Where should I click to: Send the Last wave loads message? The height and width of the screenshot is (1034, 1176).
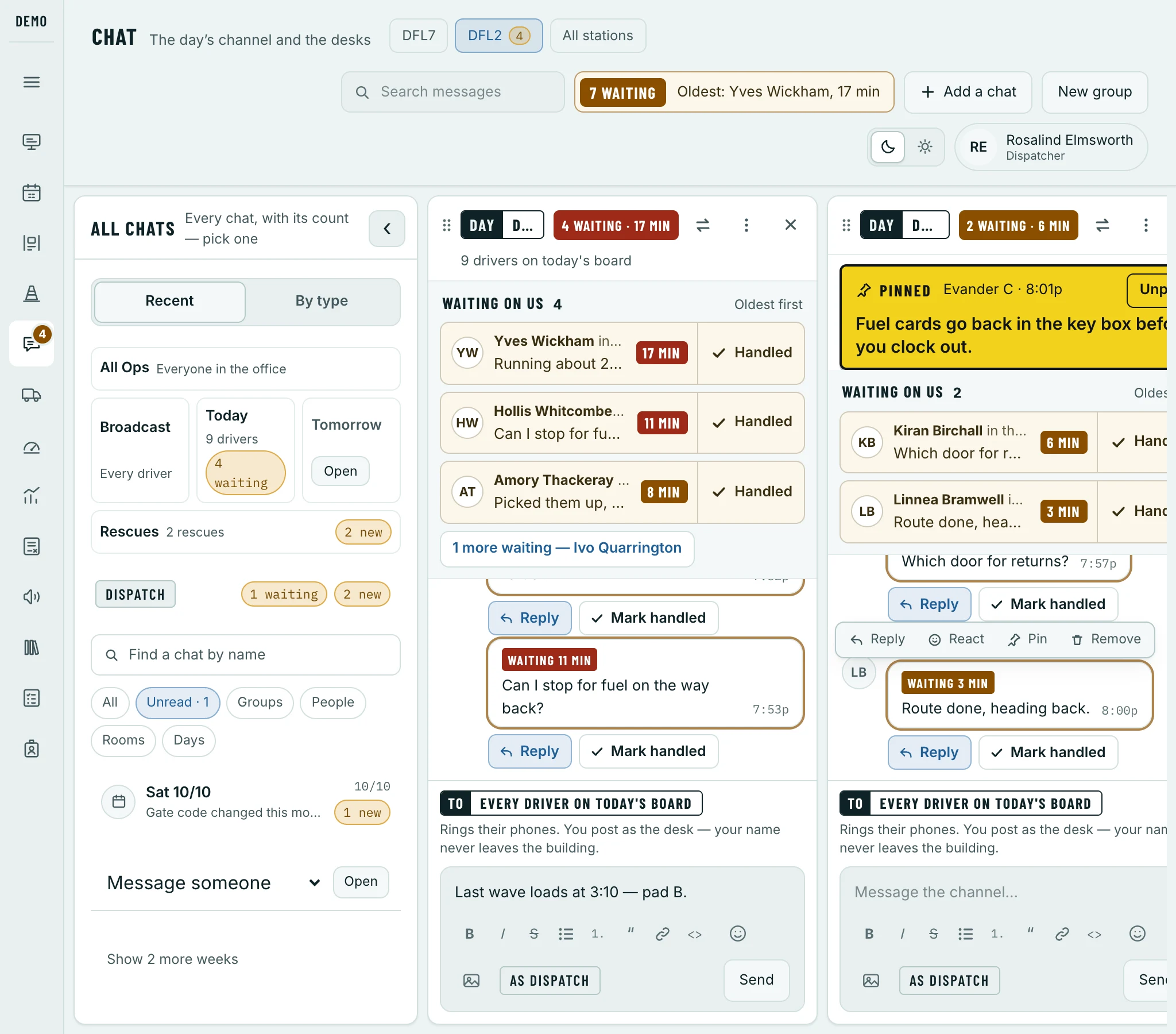click(x=757, y=980)
